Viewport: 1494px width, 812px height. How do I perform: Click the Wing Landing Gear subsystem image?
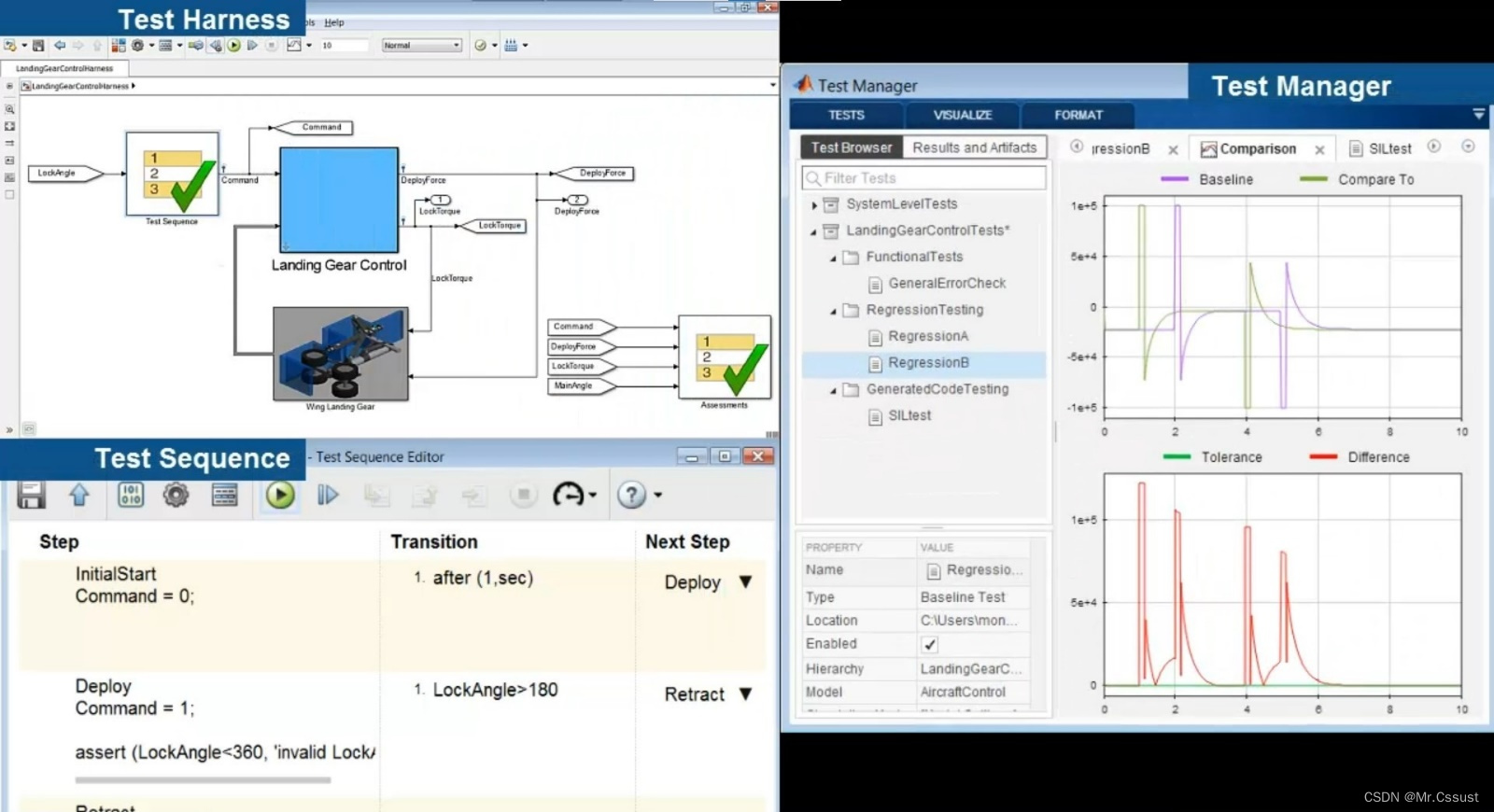[341, 354]
